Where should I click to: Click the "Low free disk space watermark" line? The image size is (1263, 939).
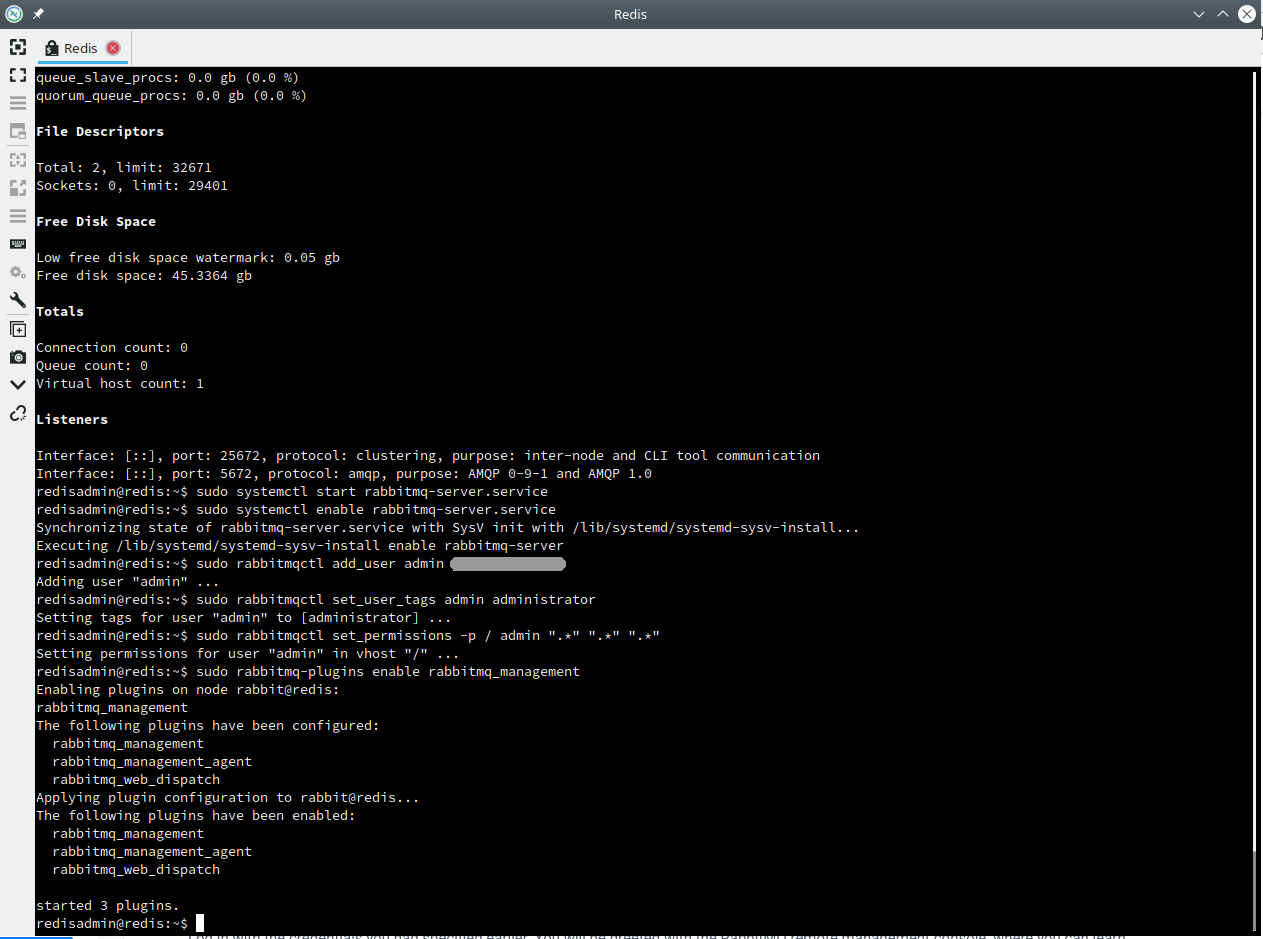click(x=188, y=258)
